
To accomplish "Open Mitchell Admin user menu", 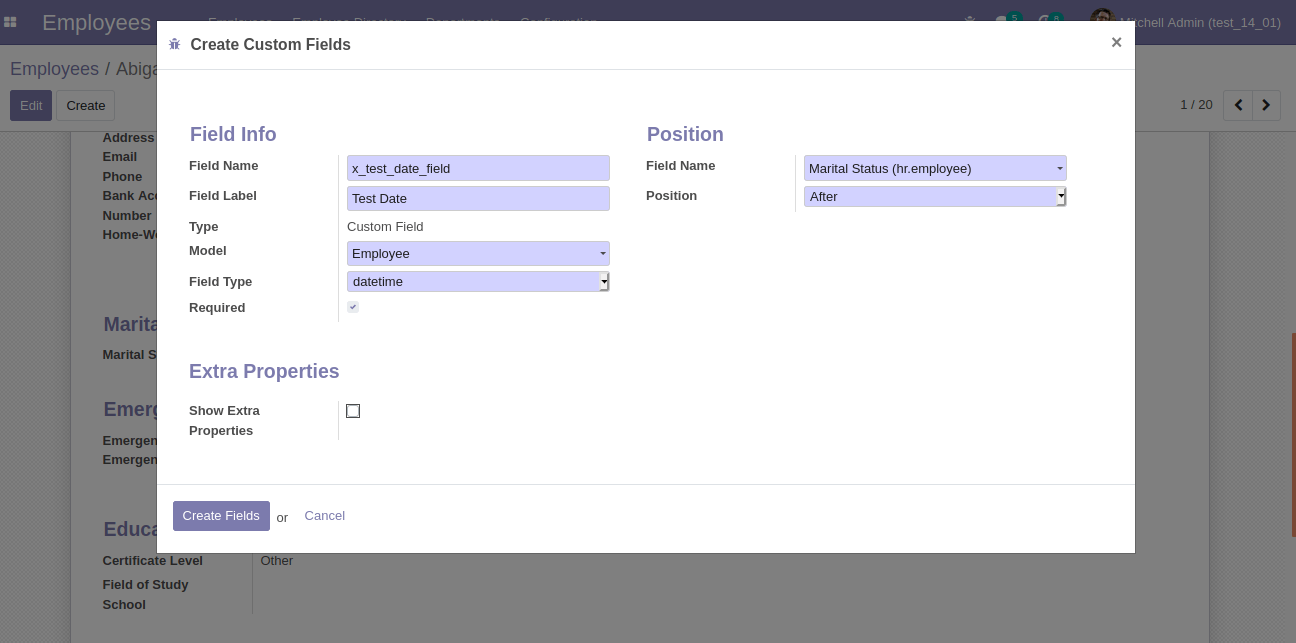I will (1186, 22).
